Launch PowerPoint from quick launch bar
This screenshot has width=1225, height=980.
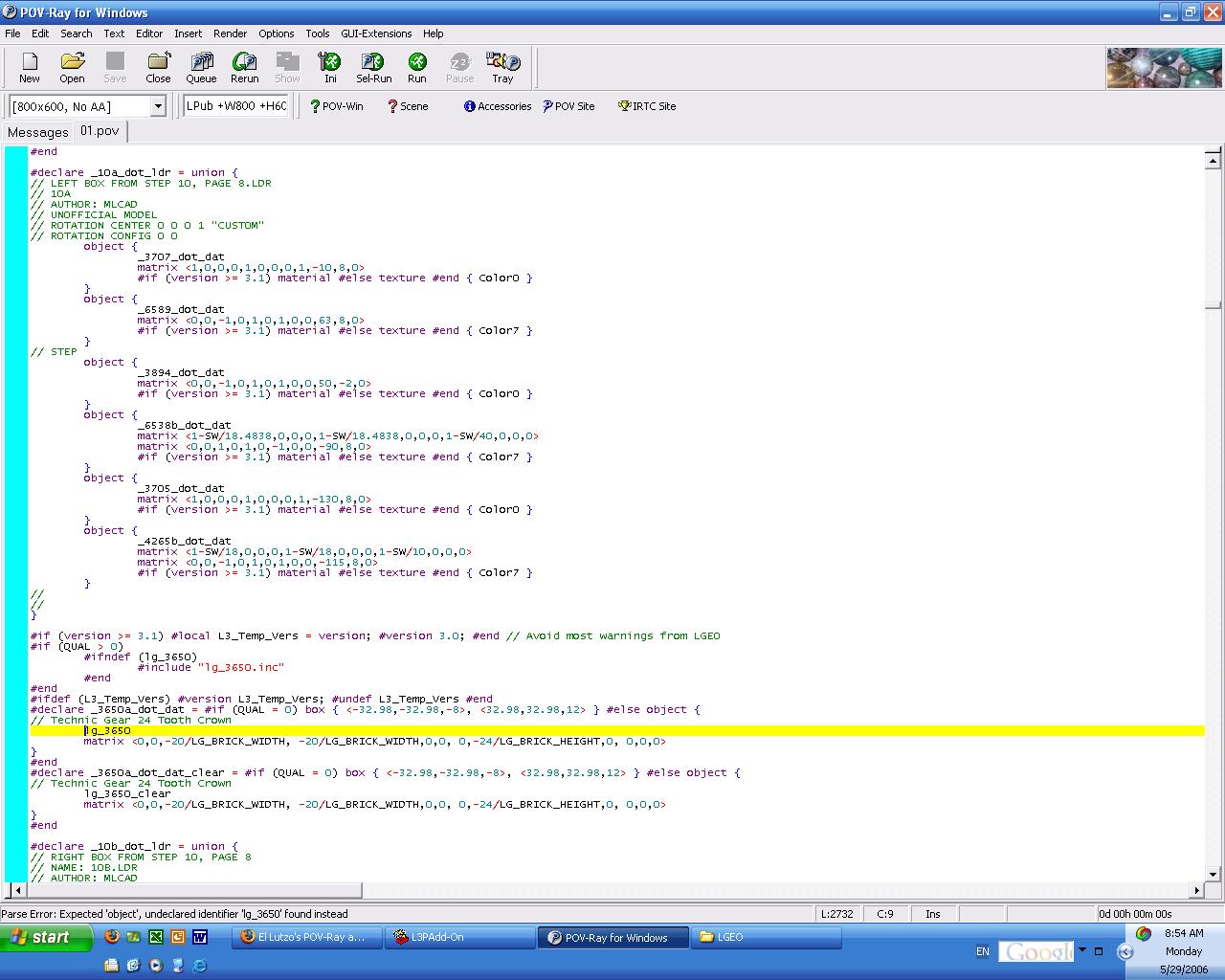click(x=178, y=937)
